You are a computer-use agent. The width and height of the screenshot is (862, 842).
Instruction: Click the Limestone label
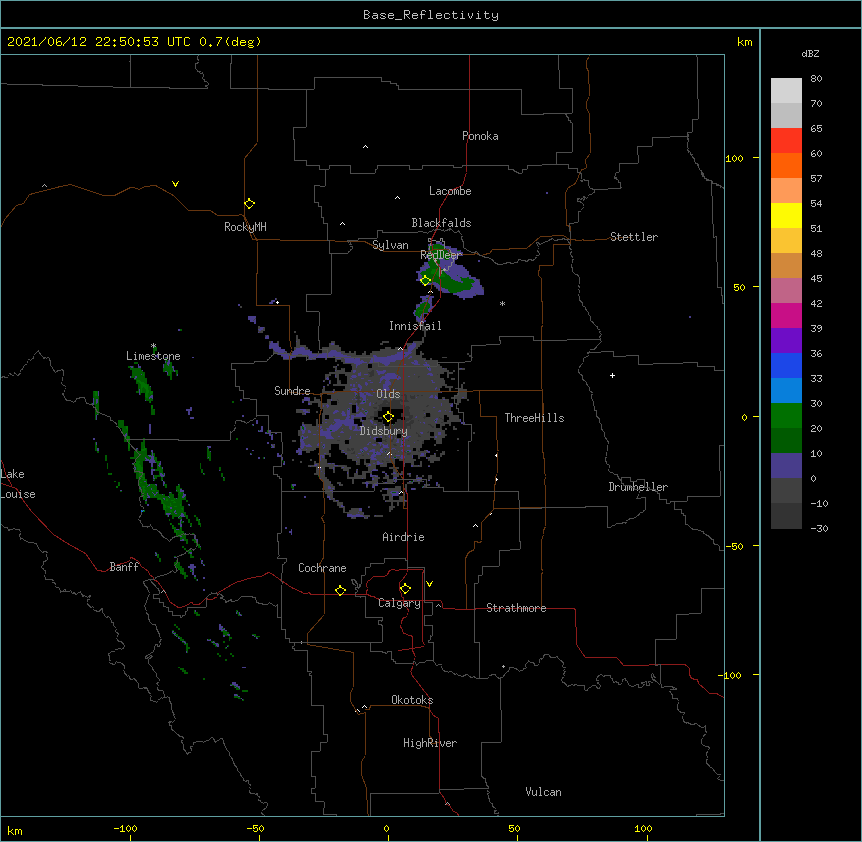(153, 356)
